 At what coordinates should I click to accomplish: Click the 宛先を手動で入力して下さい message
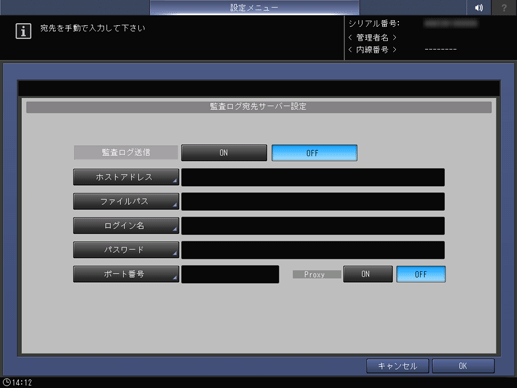(x=93, y=28)
